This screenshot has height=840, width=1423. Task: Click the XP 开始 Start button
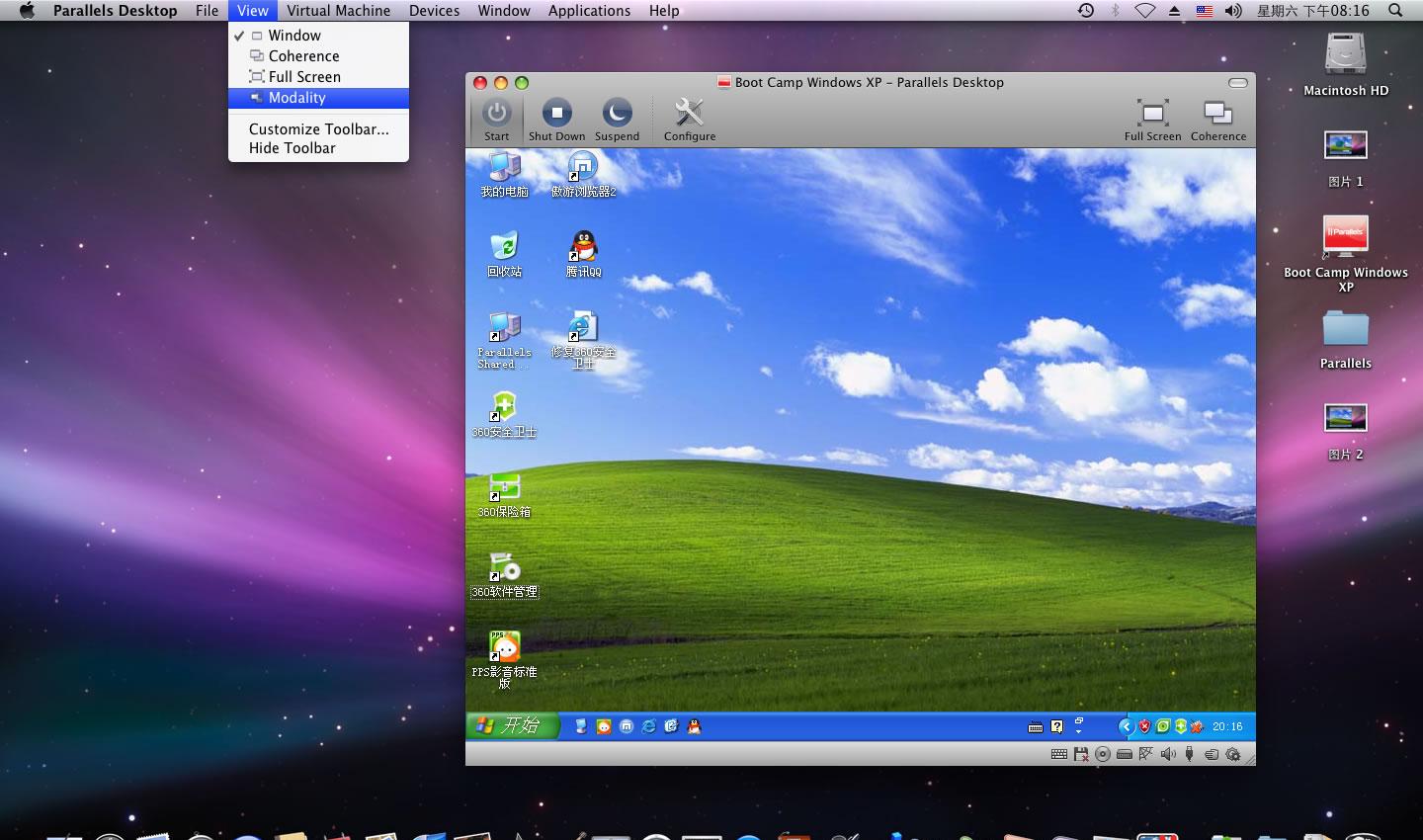click(512, 725)
